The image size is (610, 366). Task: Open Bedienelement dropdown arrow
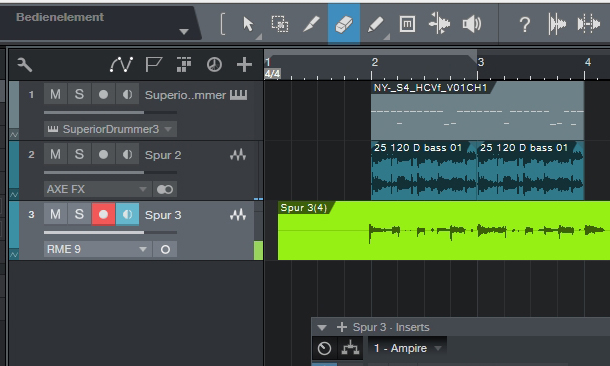[184, 32]
